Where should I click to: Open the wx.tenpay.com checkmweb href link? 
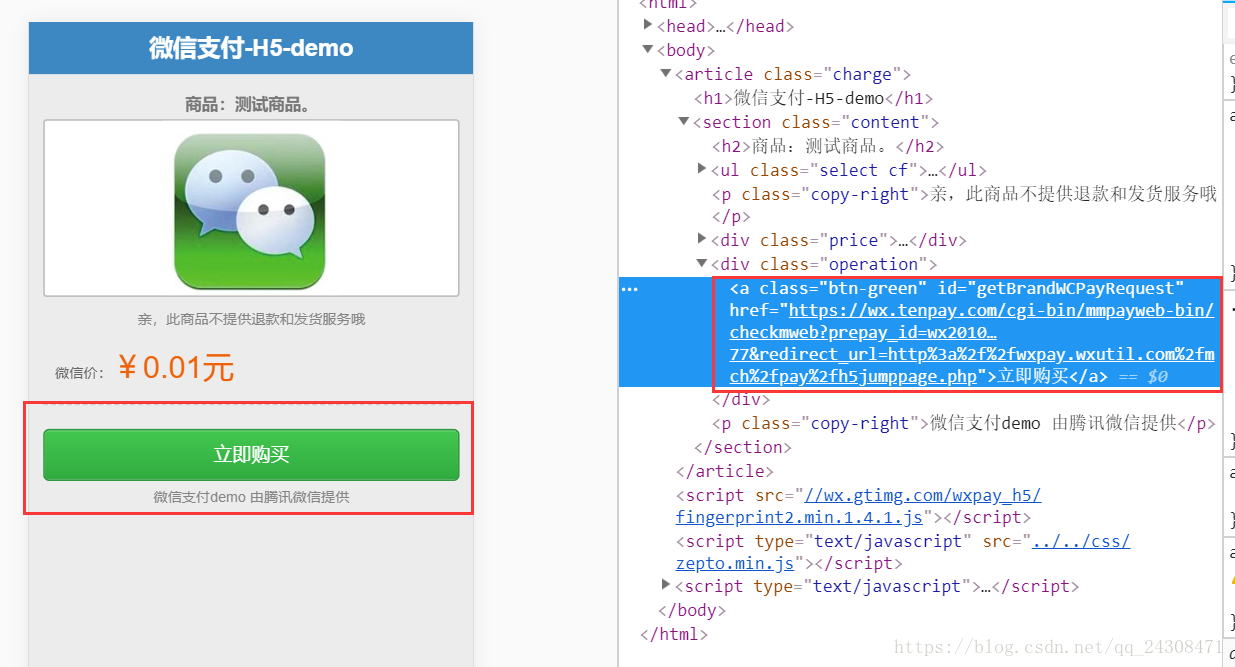point(971,343)
